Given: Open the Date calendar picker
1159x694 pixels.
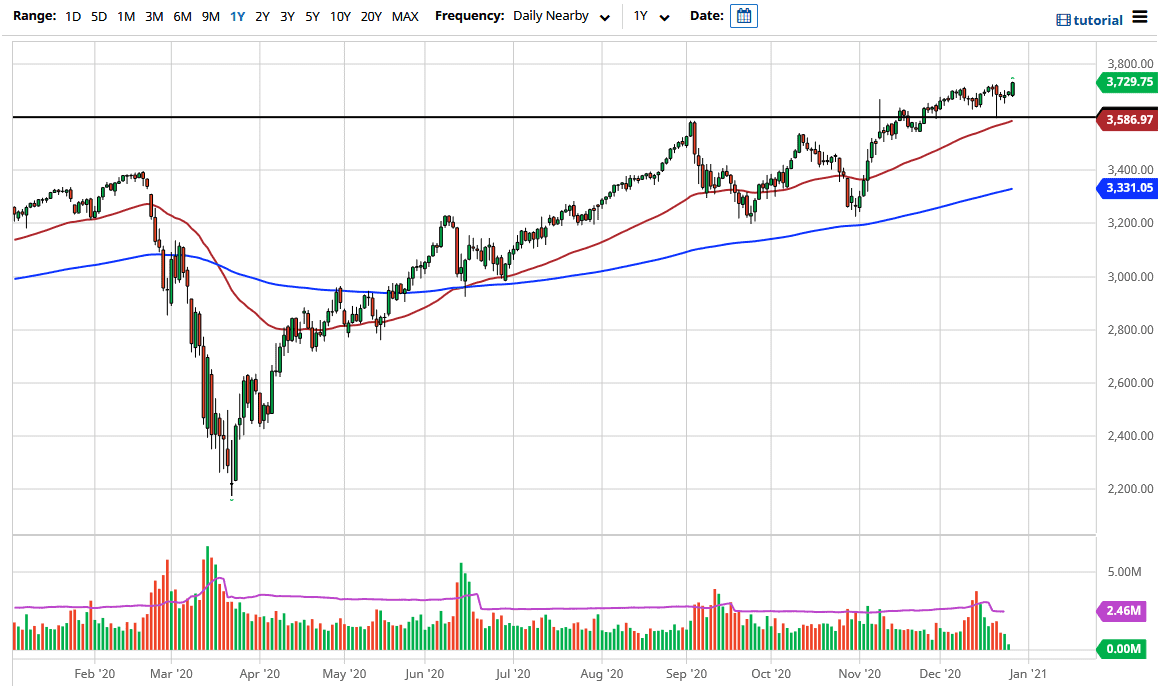Looking at the screenshot, I should (x=743, y=16).
